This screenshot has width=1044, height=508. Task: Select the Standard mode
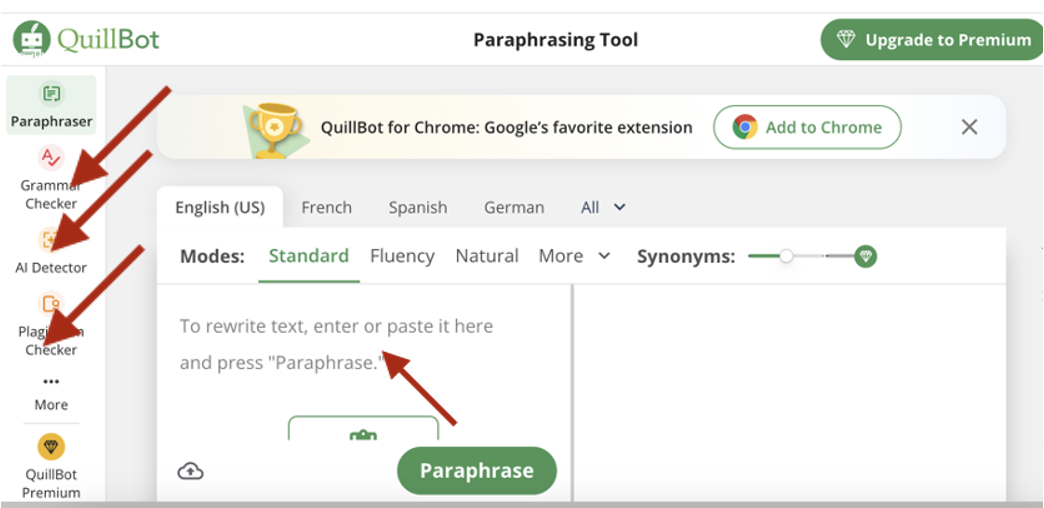pyautogui.click(x=309, y=256)
